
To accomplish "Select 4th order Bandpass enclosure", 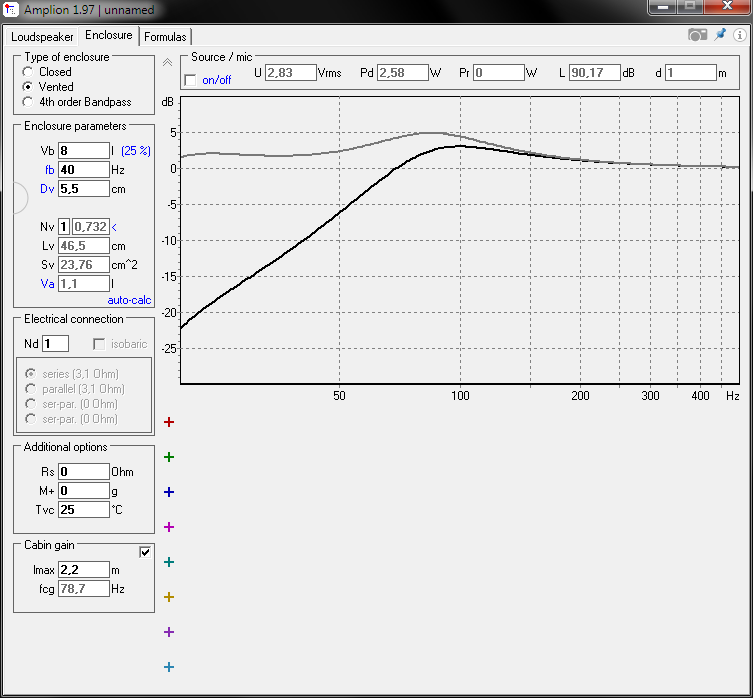I will click(x=28, y=102).
